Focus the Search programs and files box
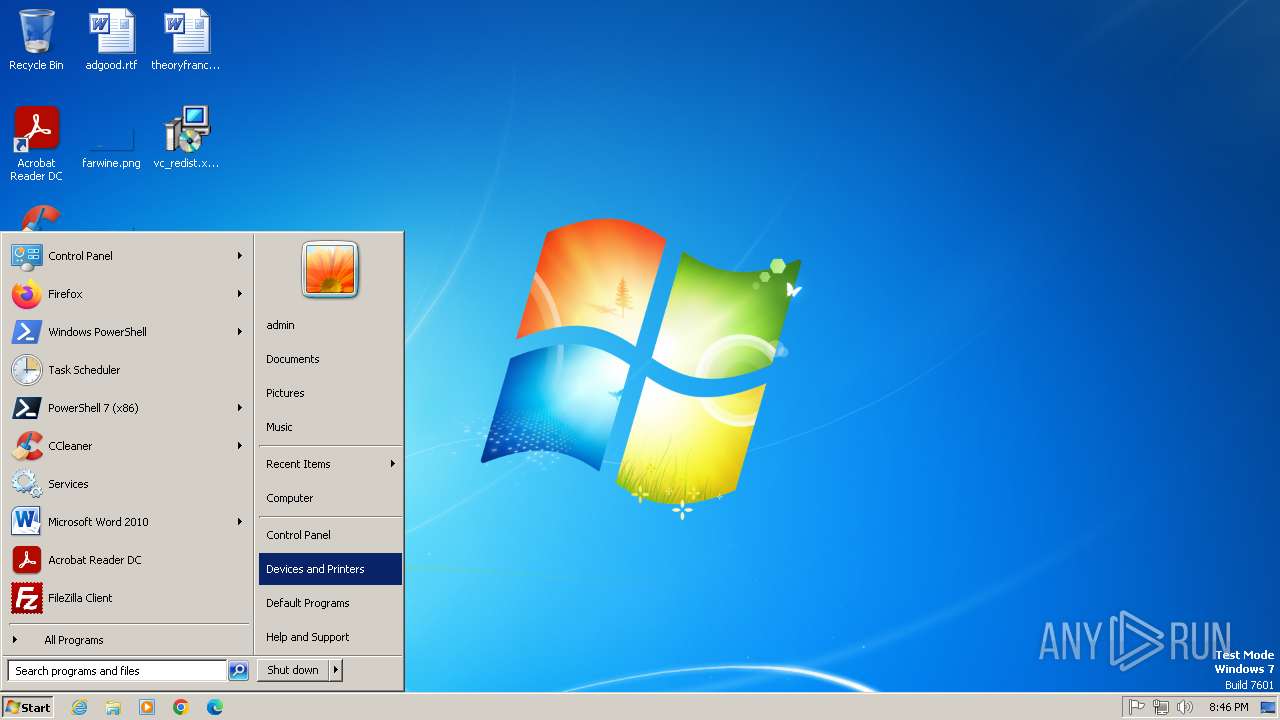The width and height of the screenshot is (1280, 720). (117, 671)
